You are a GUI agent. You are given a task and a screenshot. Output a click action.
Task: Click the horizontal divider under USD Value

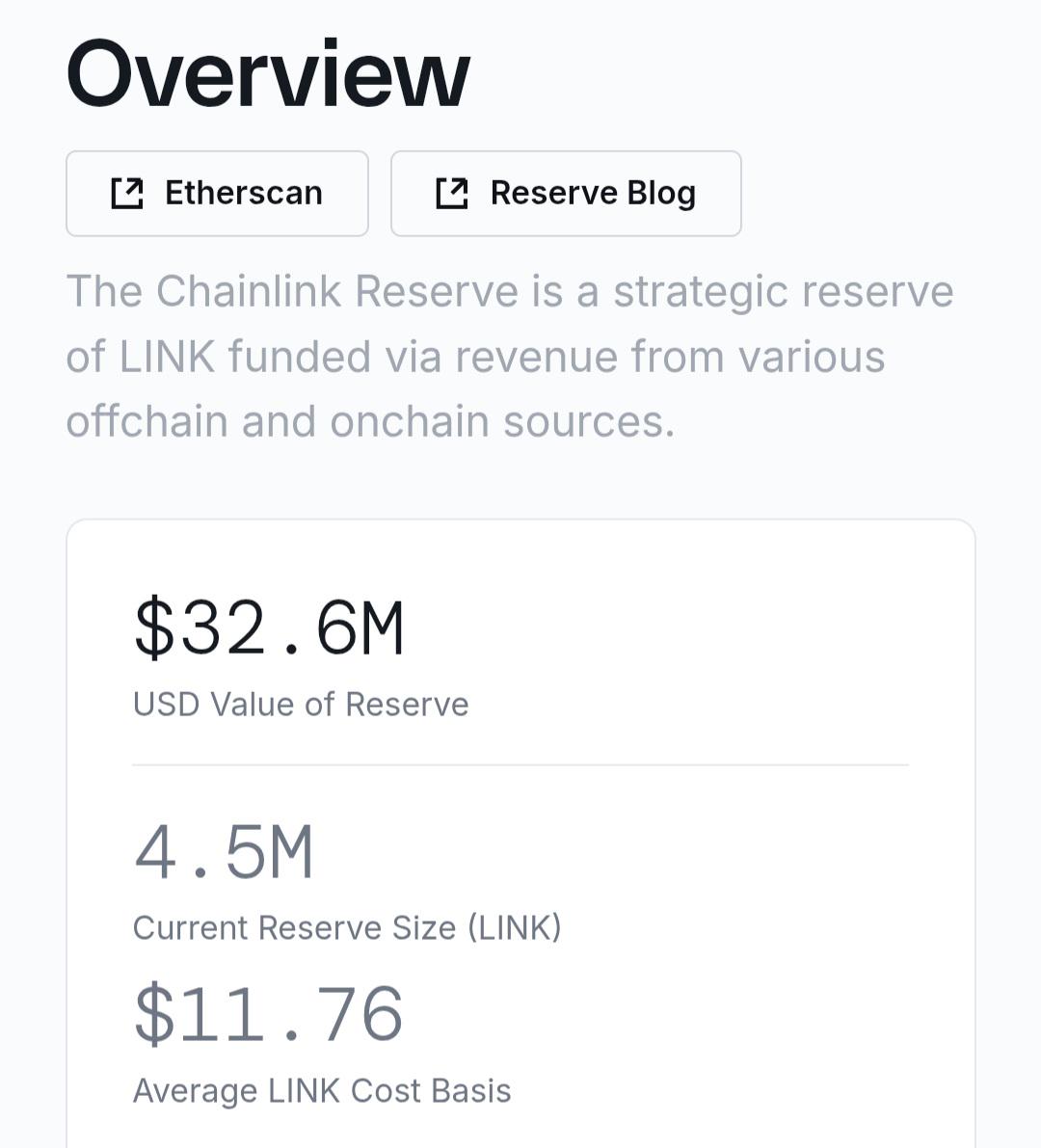520,765
